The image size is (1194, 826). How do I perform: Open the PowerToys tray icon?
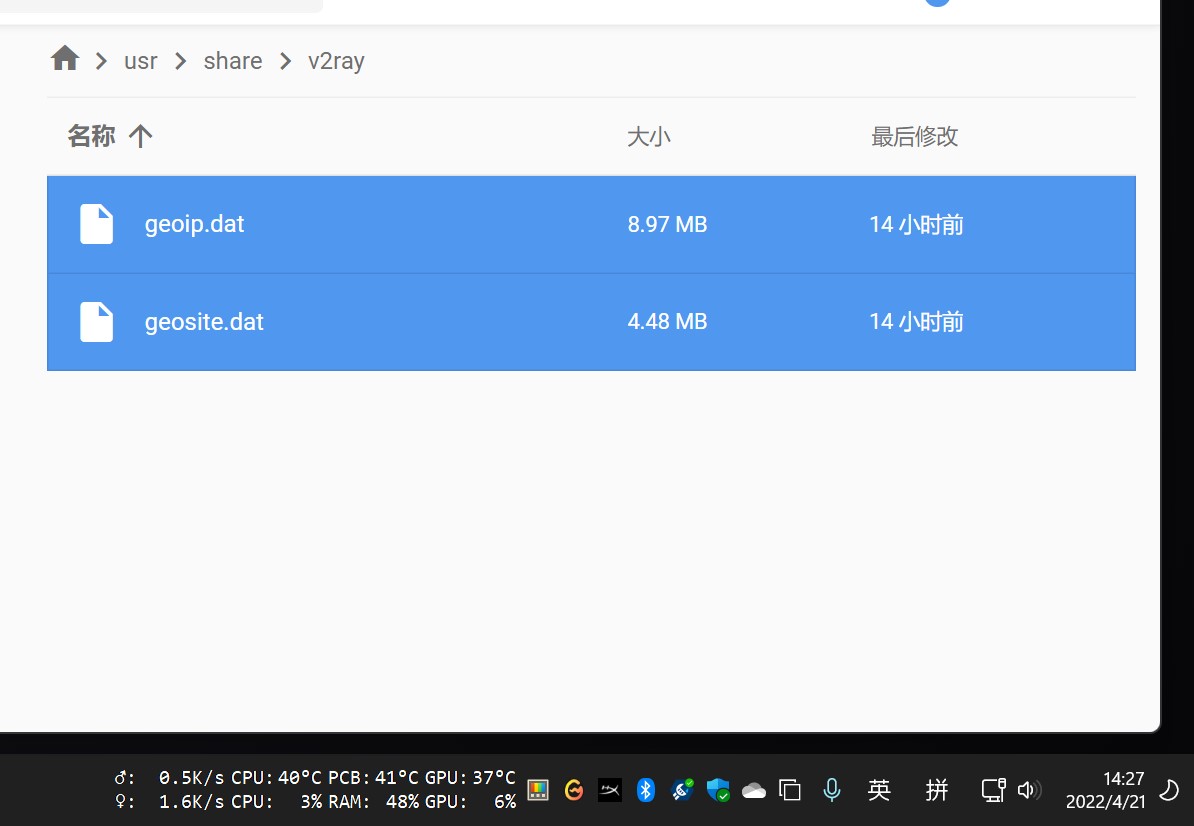click(538, 790)
